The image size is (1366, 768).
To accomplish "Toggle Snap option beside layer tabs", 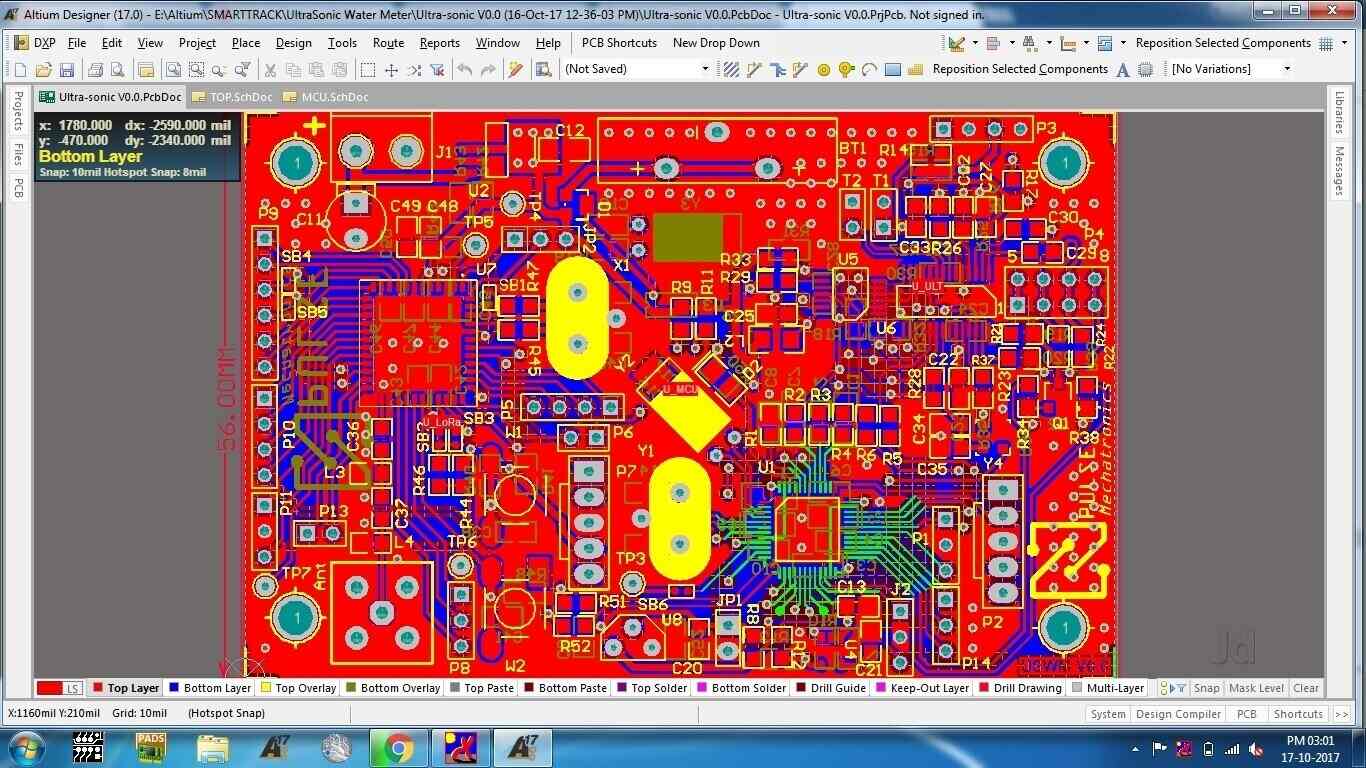I will click(x=1207, y=688).
